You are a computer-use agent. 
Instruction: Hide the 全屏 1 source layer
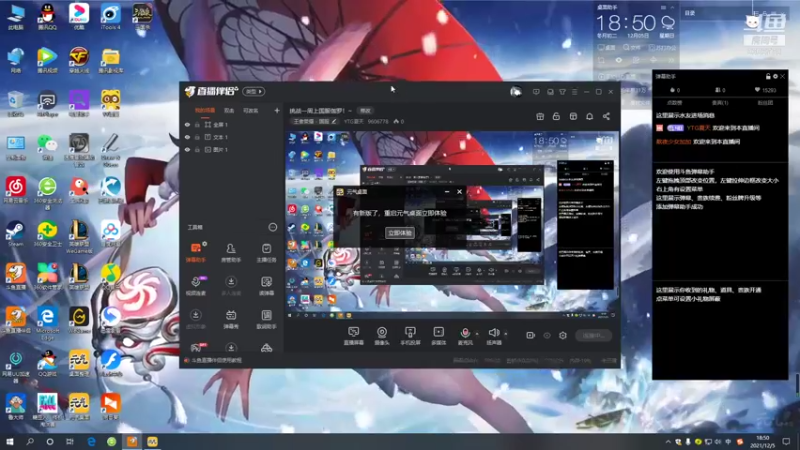[187, 124]
